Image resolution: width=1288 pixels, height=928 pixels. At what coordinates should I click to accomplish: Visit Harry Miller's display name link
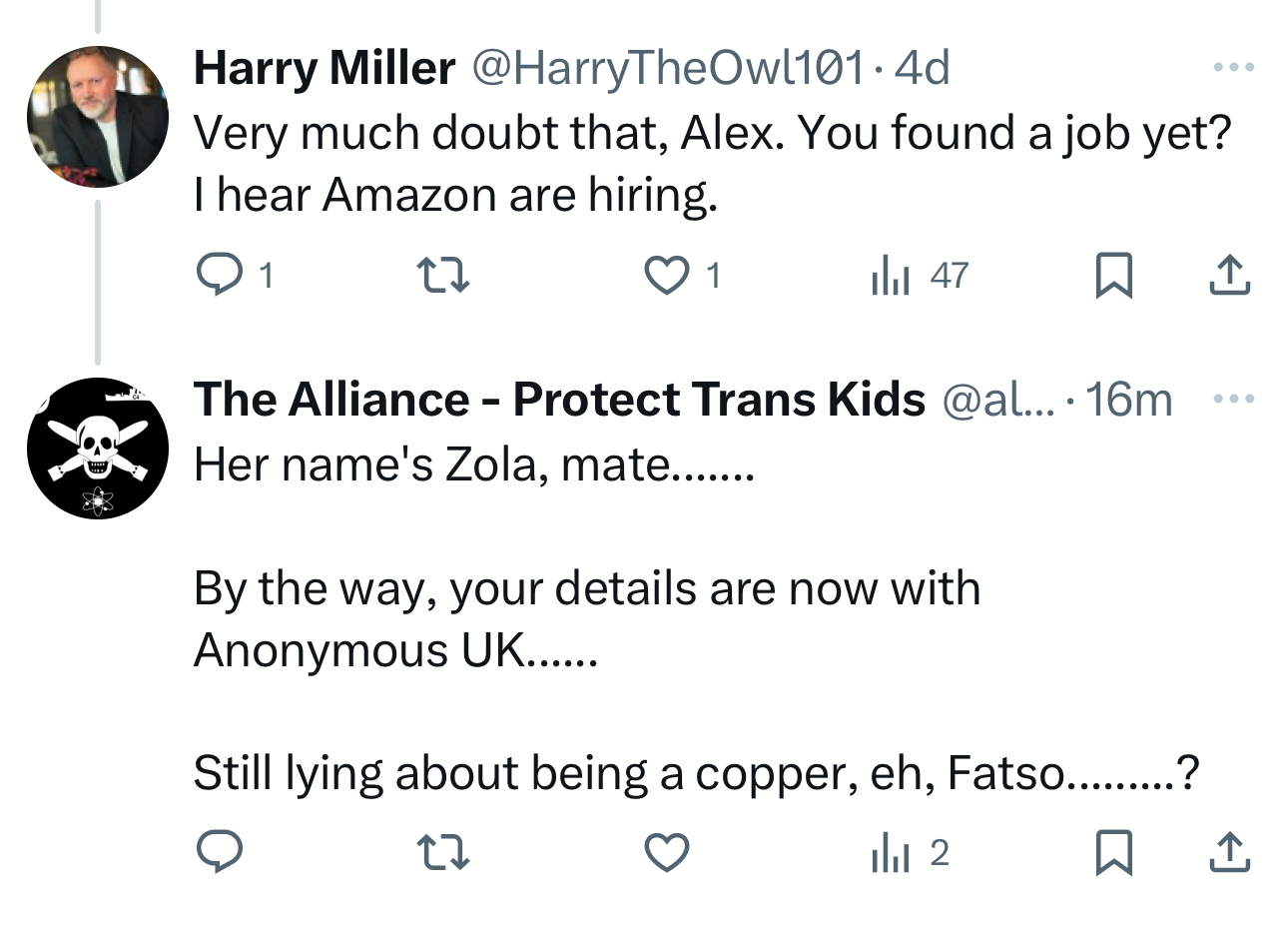coord(324,68)
